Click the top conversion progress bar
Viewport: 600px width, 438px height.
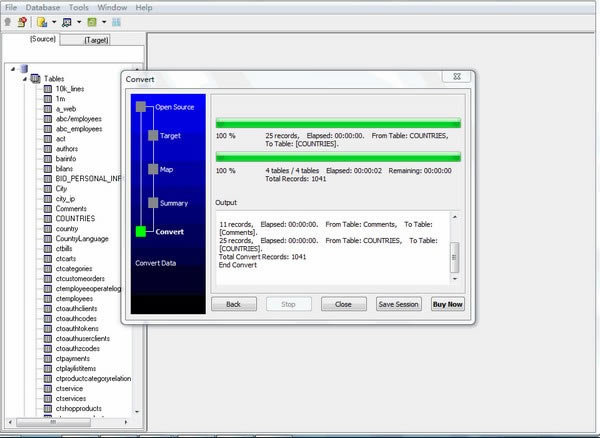338,123
